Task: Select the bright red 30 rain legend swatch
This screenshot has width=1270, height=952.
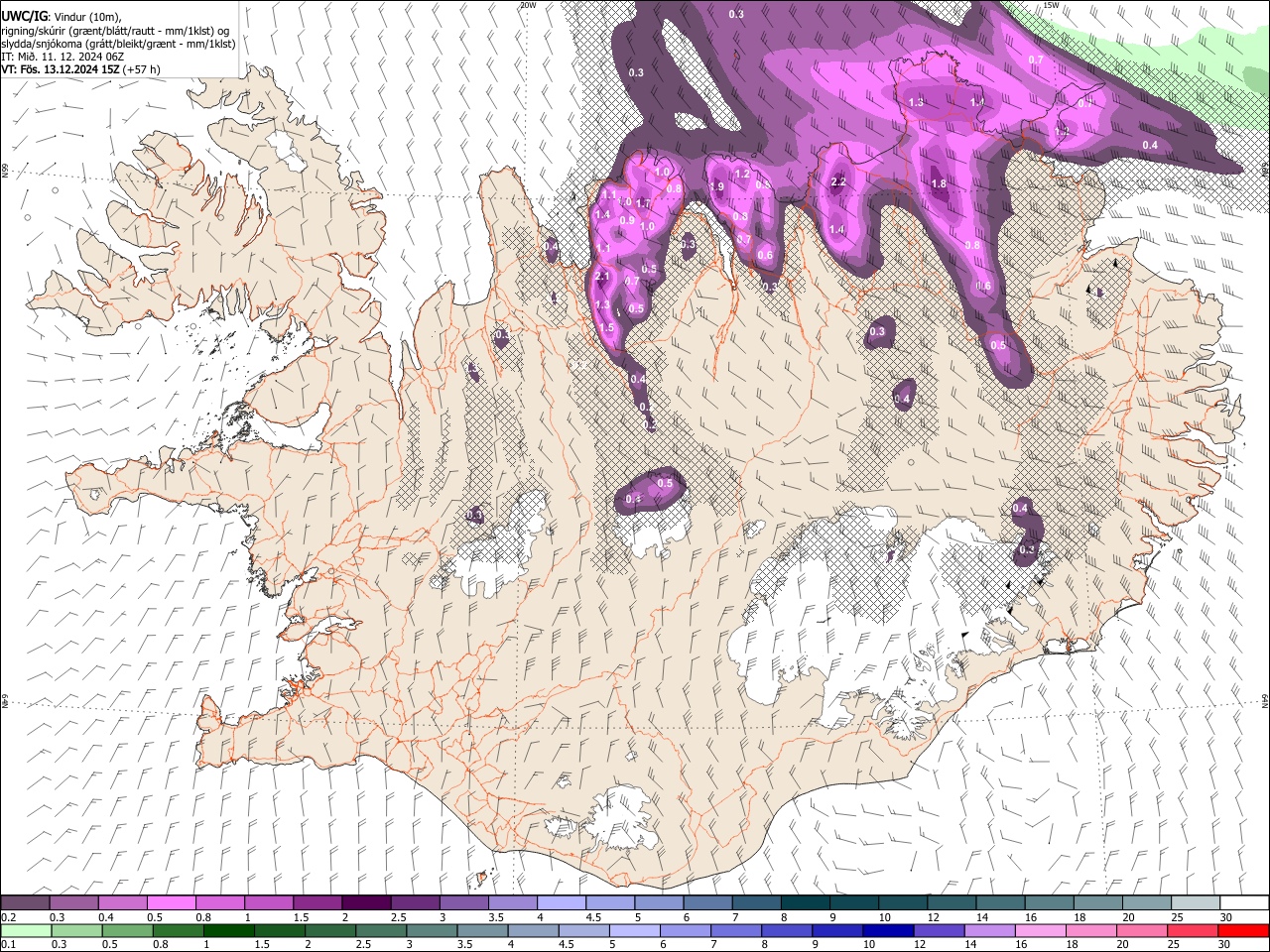Action: (x=1243, y=930)
